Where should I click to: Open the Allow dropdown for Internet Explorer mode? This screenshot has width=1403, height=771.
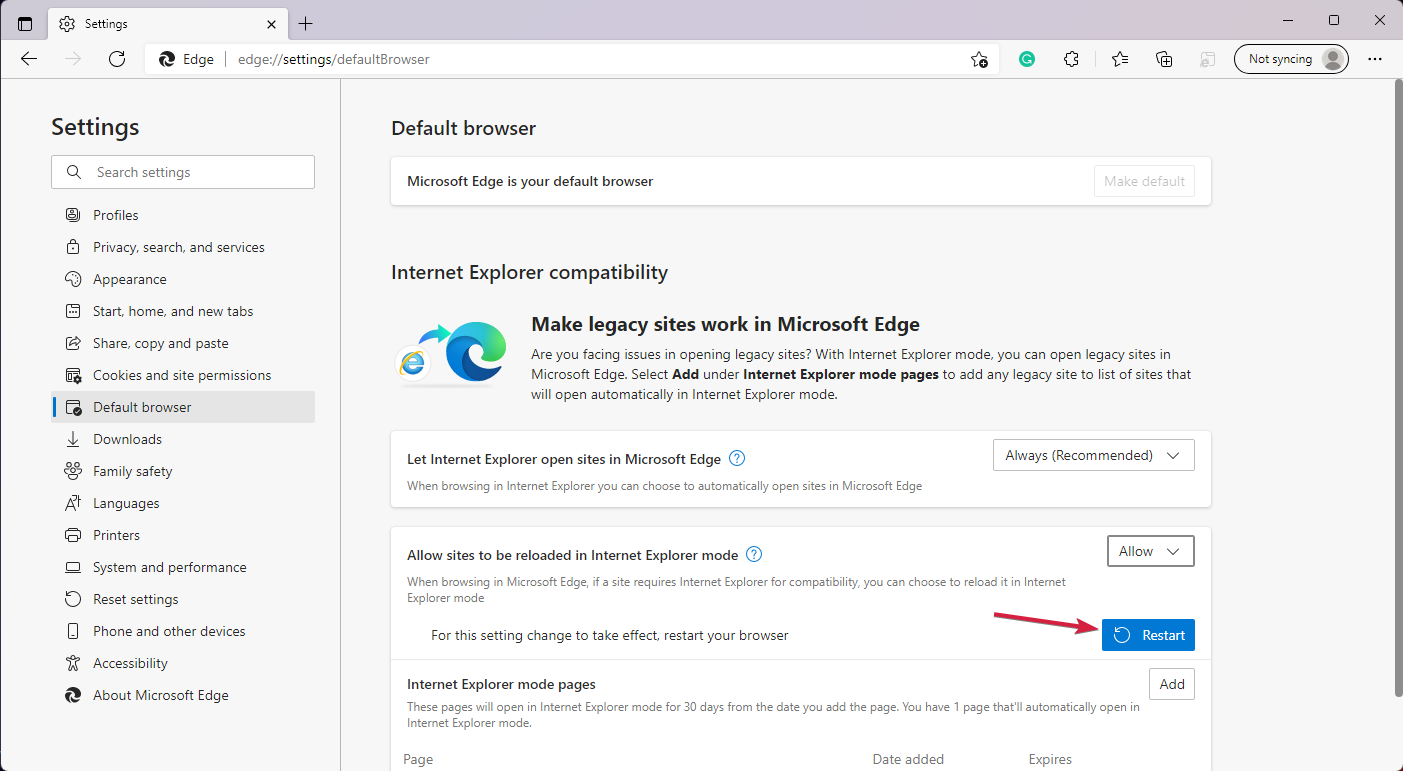(x=1150, y=550)
